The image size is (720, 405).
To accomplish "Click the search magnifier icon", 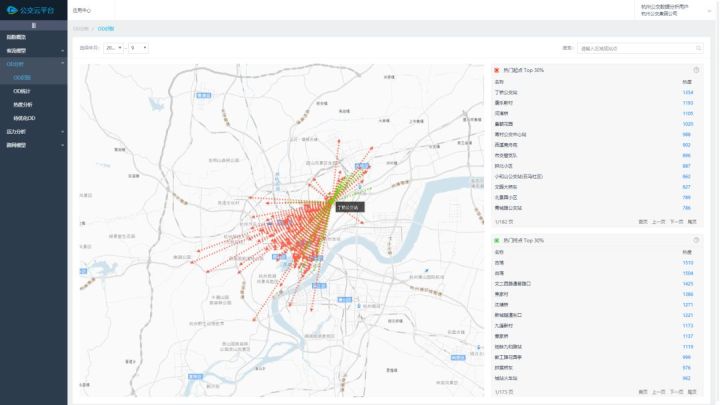I will 698,48.
